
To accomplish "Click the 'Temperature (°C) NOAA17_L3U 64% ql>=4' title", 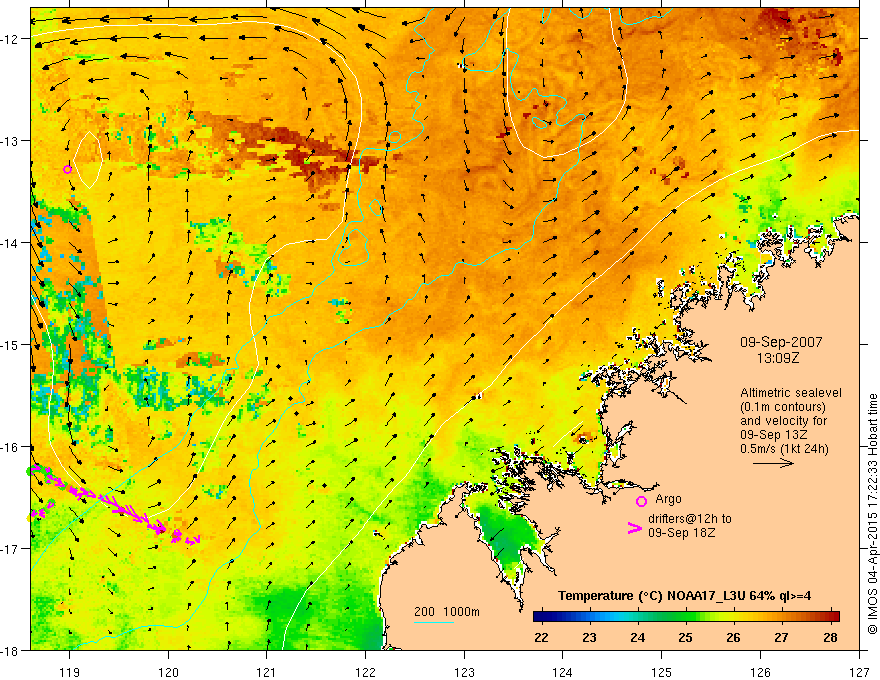I will tap(684, 596).
